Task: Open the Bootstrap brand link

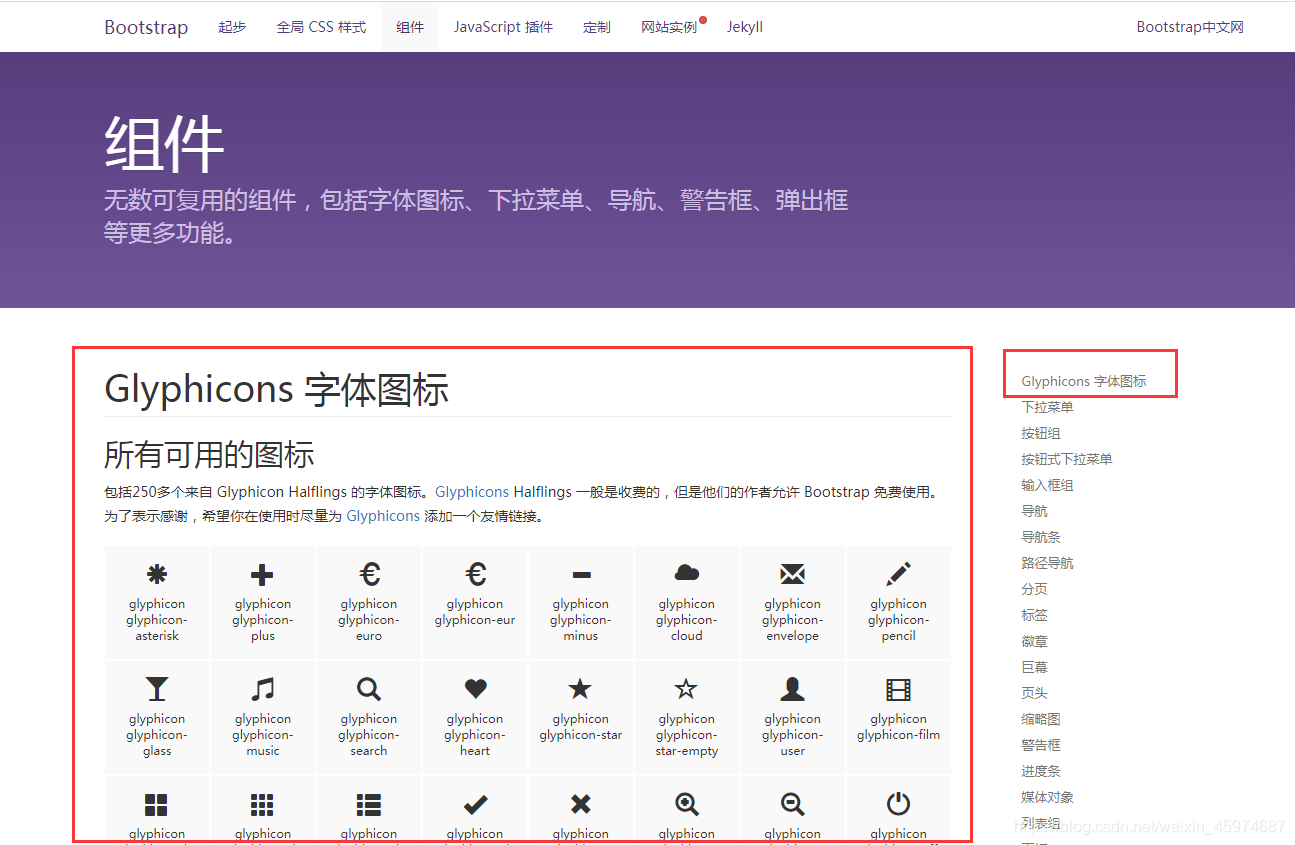Action: coord(146,27)
